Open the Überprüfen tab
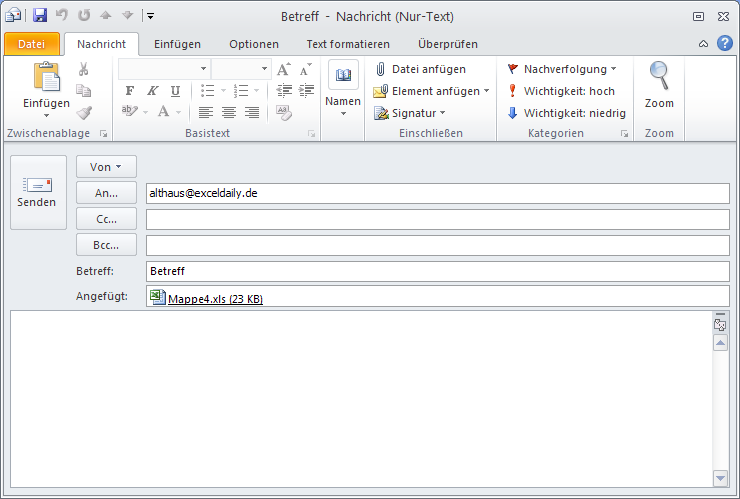Image resolution: width=740 pixels, height=499 pixels. [x=448, y=44]
